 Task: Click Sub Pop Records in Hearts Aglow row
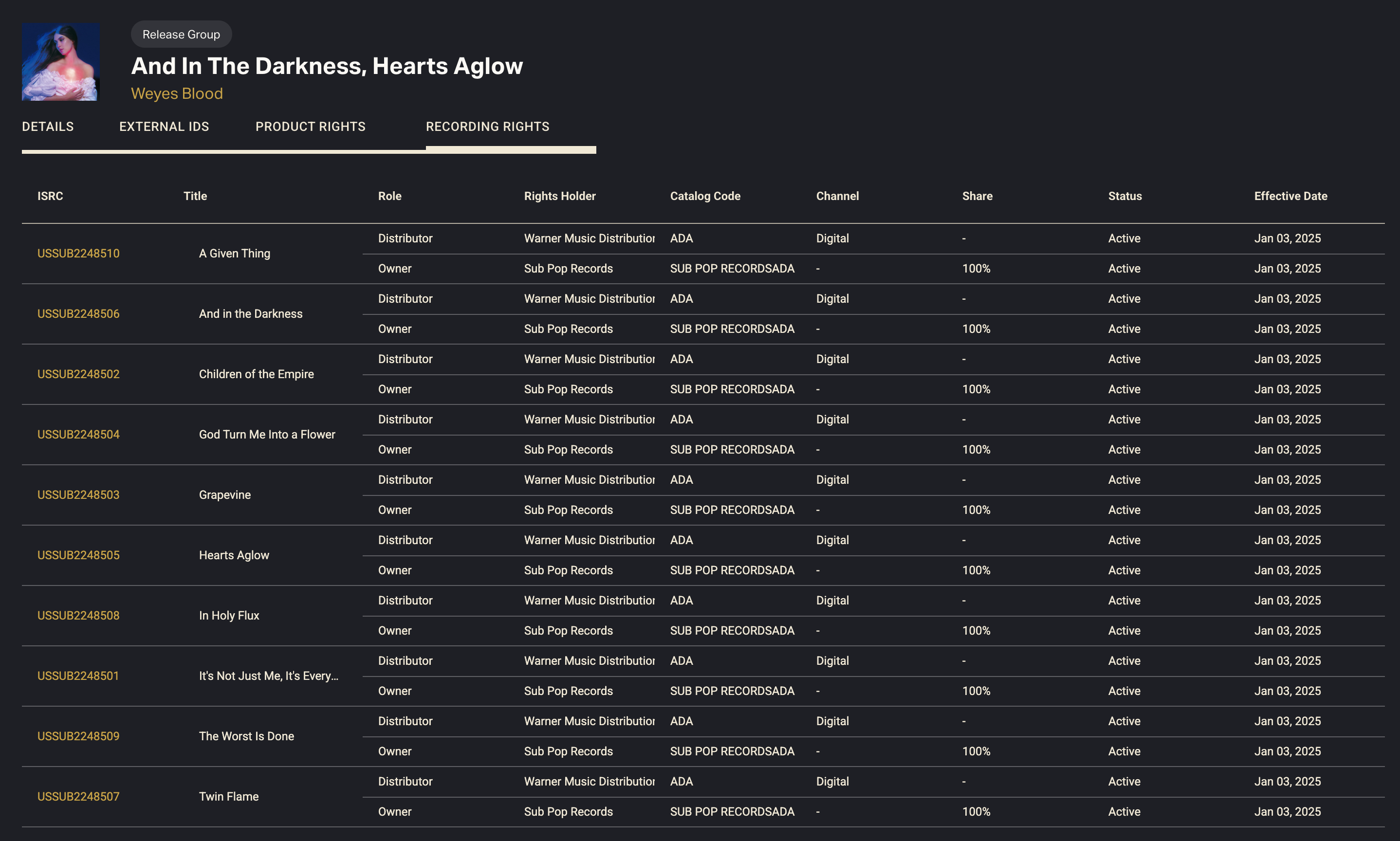coord(569,570)
